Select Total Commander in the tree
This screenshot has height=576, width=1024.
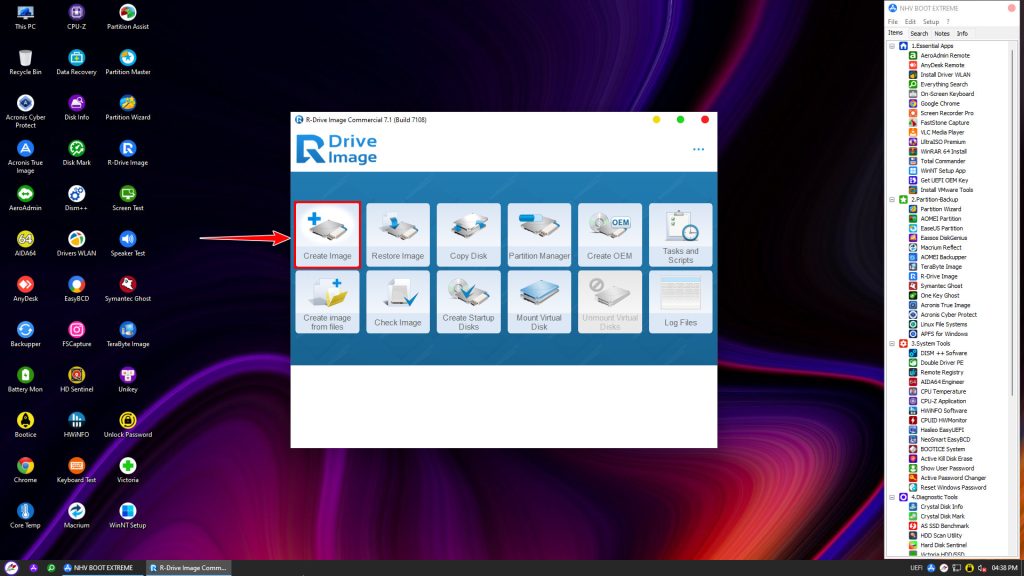942,161
